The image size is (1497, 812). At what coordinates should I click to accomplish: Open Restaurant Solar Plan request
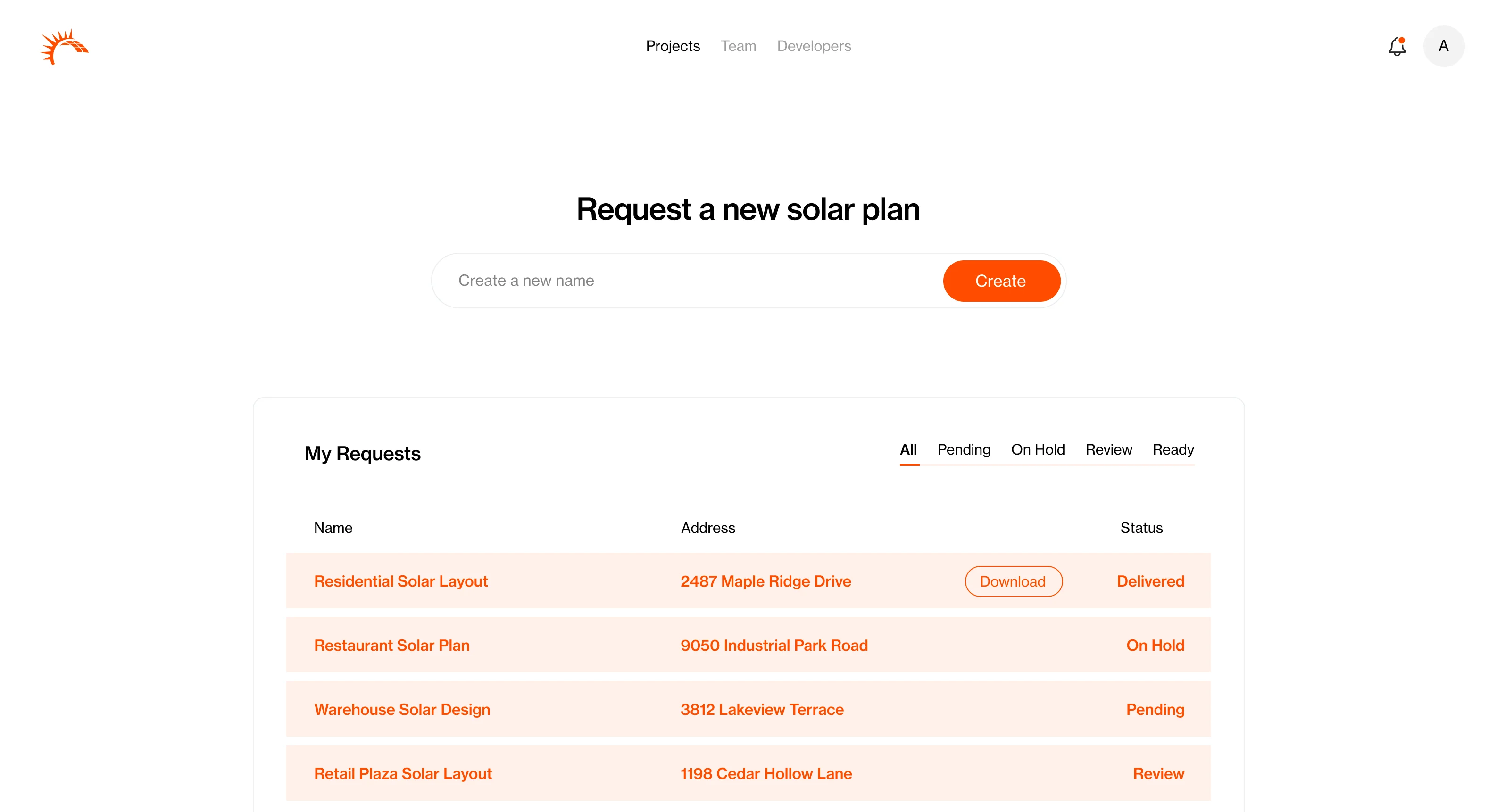pos(391,645)
